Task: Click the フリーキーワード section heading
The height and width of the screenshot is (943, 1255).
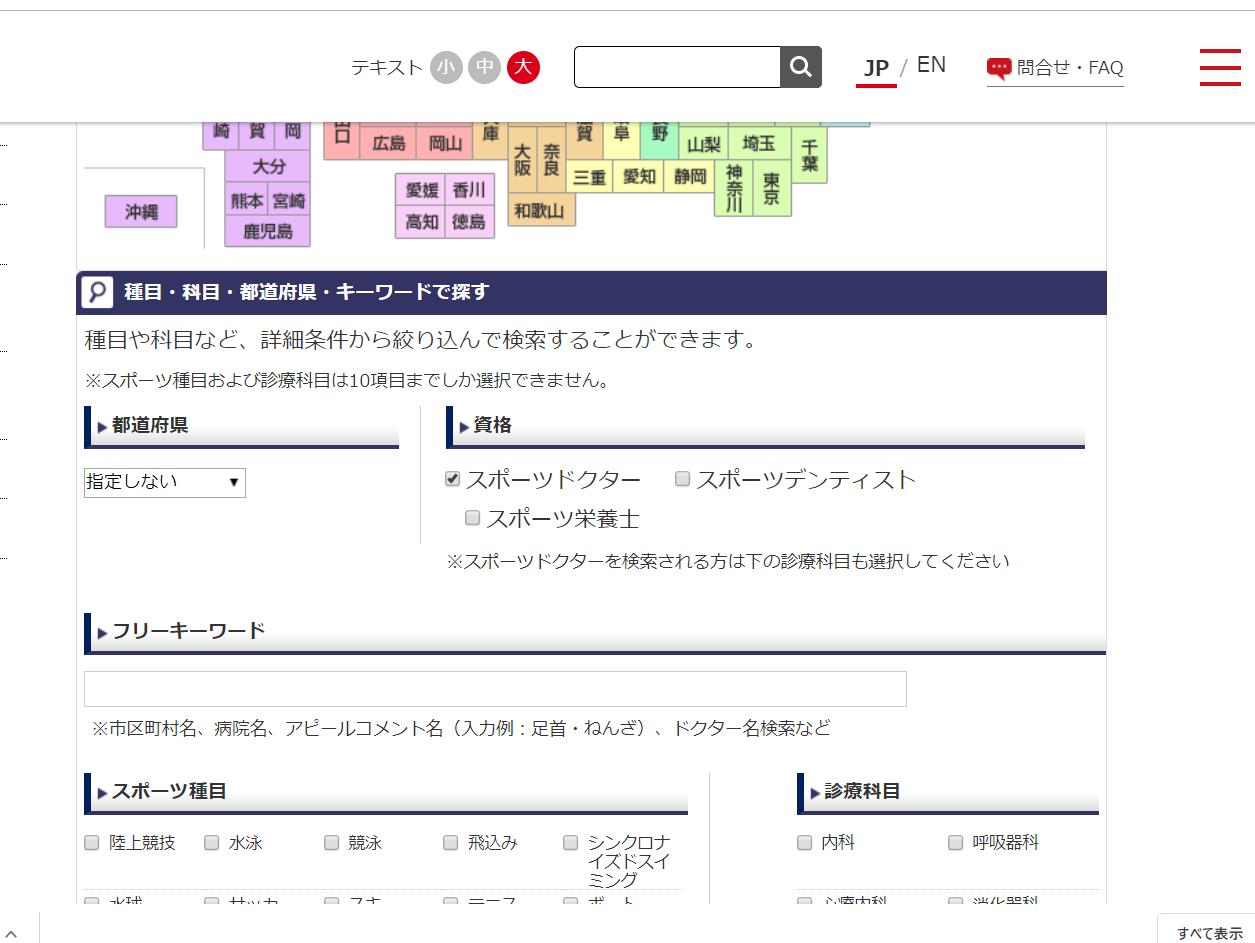Action: click(x=188, y=631)
